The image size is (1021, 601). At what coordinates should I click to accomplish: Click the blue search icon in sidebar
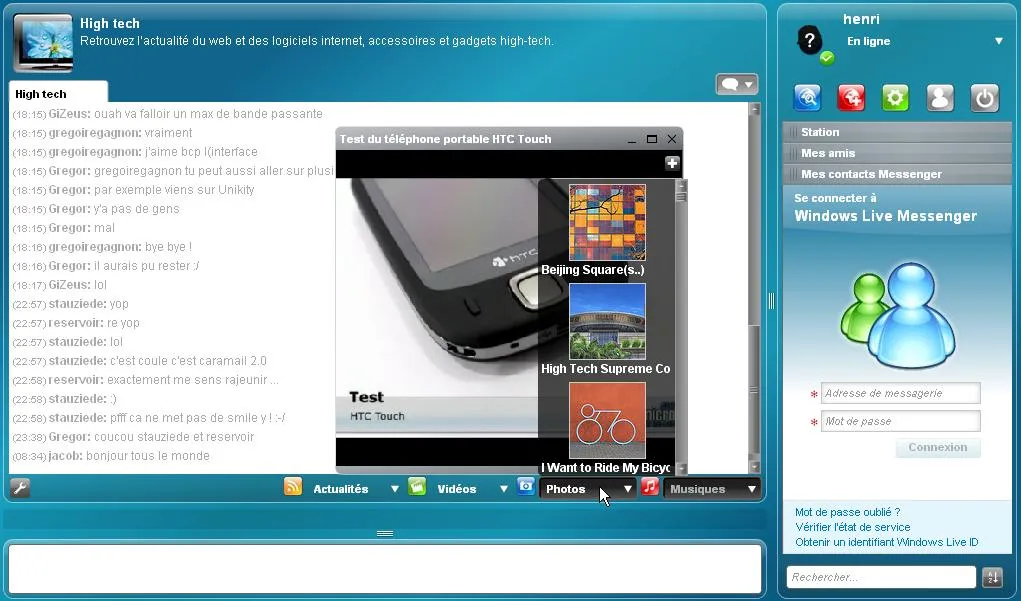pos(807,98)
